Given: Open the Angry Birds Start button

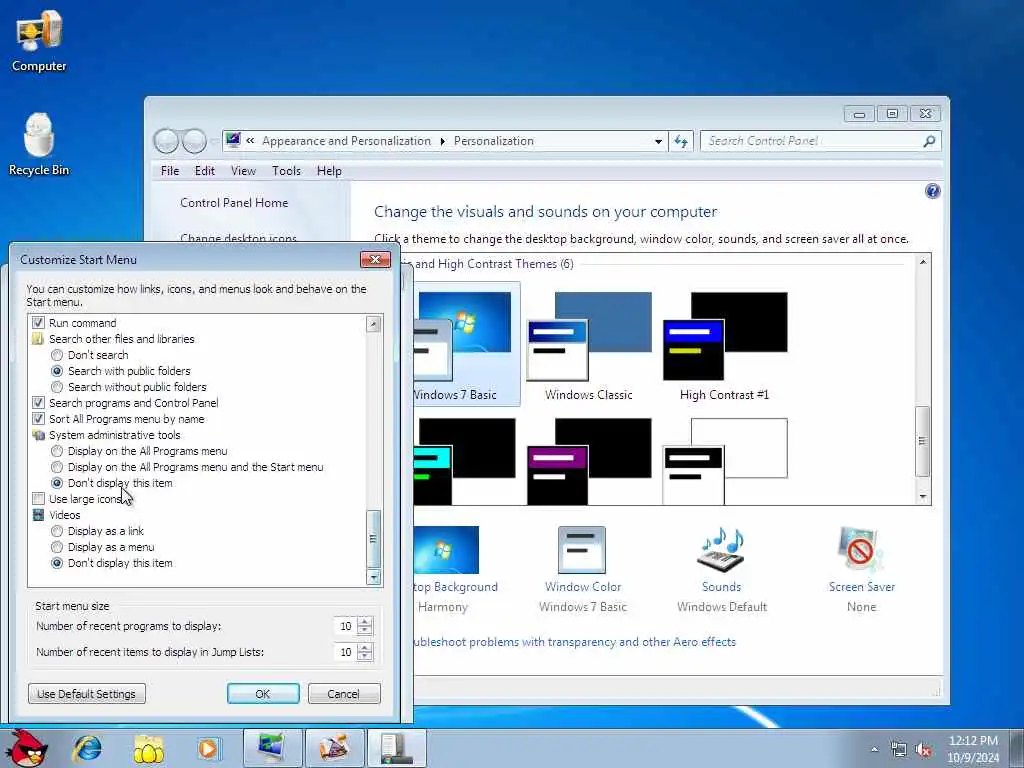Looking at the screenshot, I should point(26,748).
